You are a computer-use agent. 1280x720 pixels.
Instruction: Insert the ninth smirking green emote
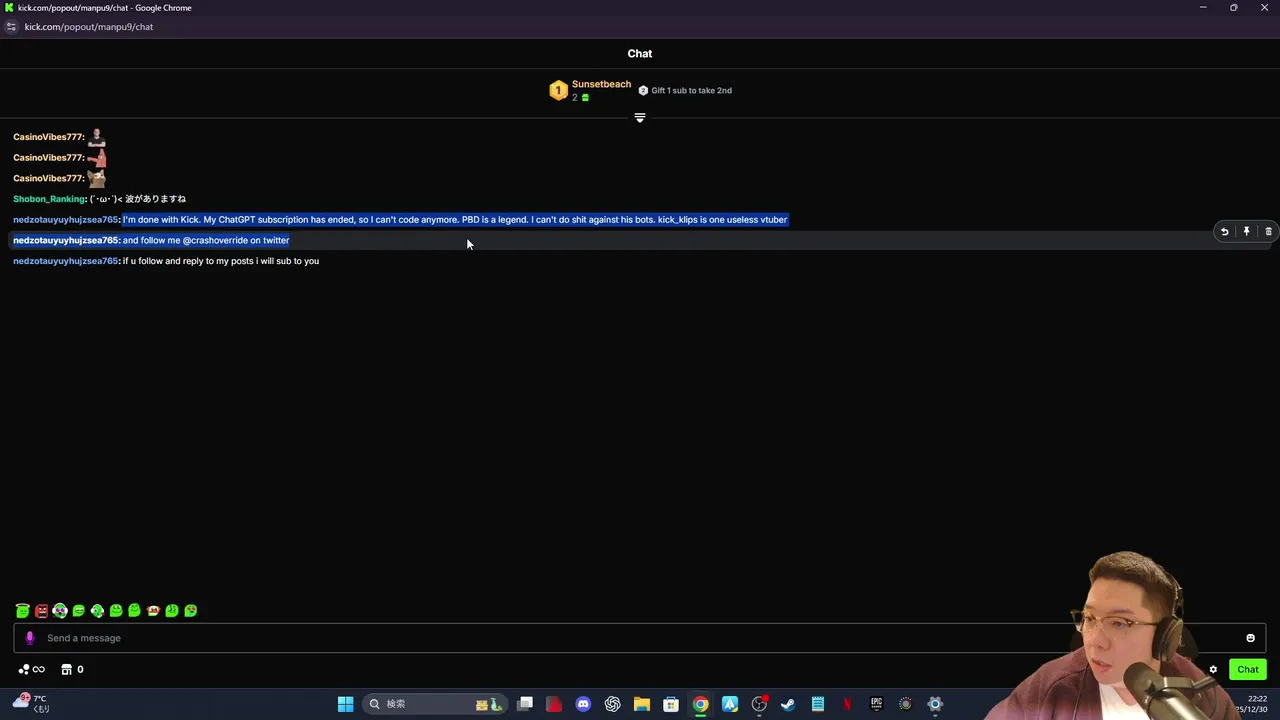(172, 610)
